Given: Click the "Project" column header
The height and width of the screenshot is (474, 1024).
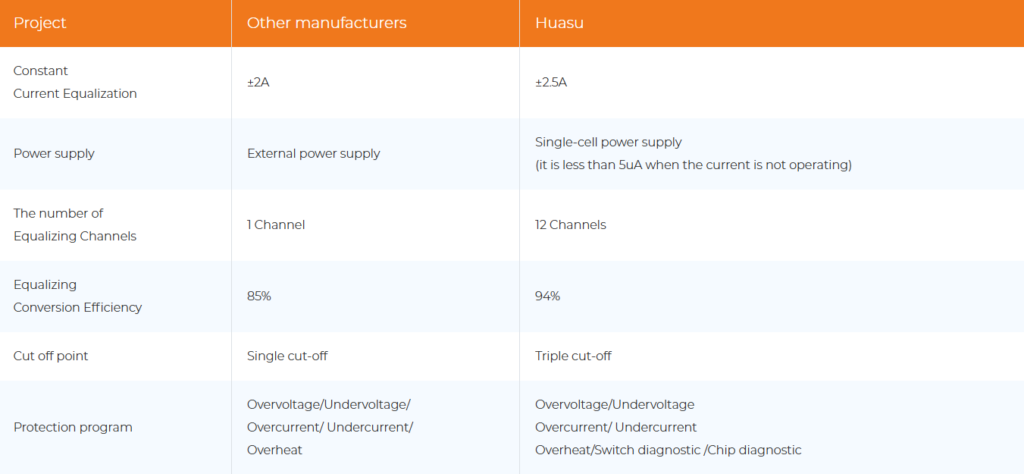Looking at the screenshot, I should 40,23.
